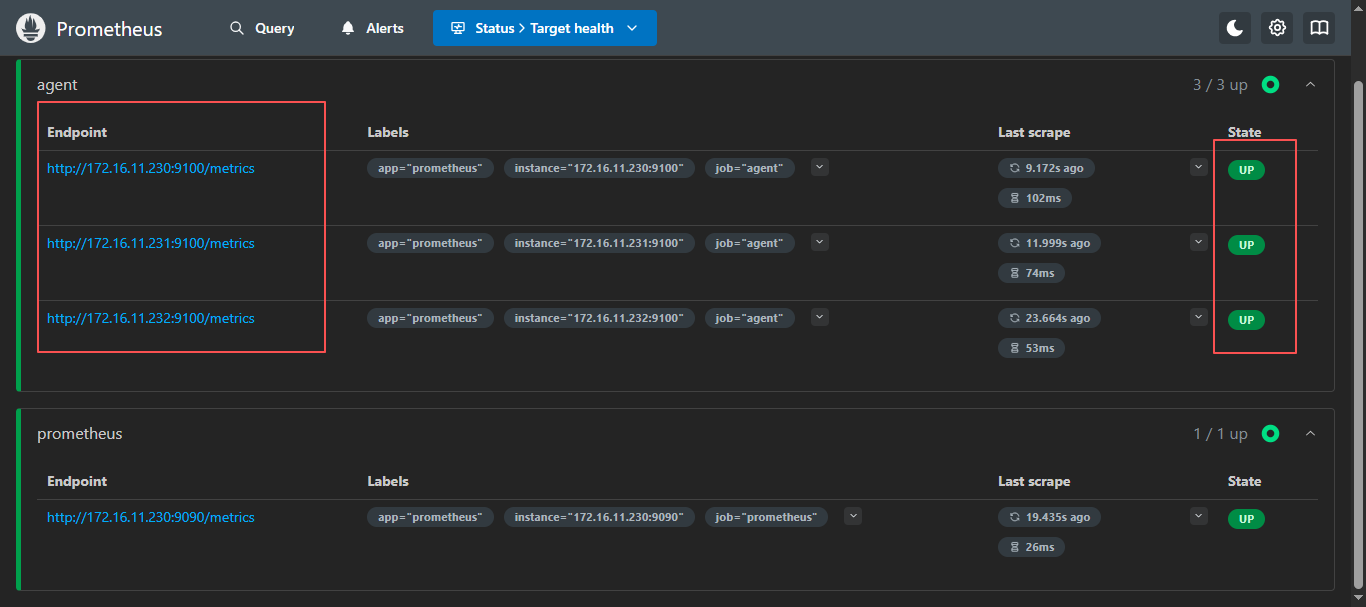Collapse the prometheus target pool
Image resolution: width=1366 pixels, height=607 pixels.
1310,434
